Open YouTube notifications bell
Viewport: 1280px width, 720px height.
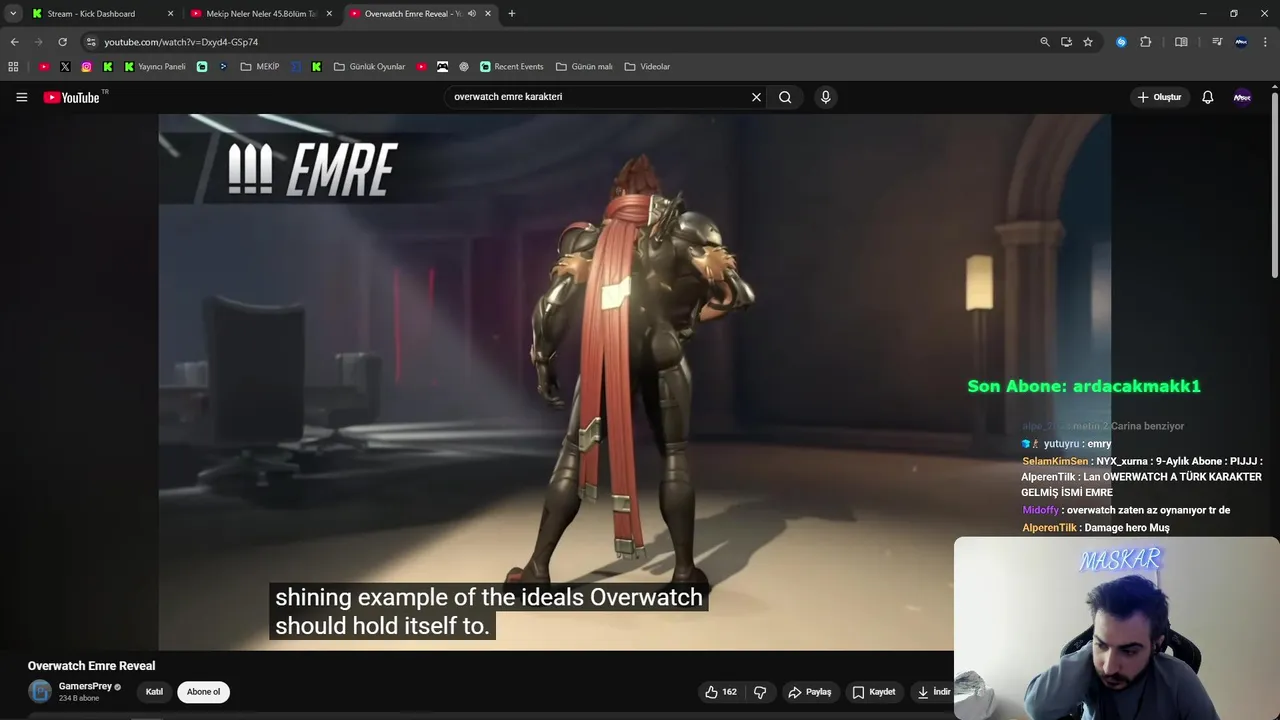pyautogui.click(x=1207, y=97)
